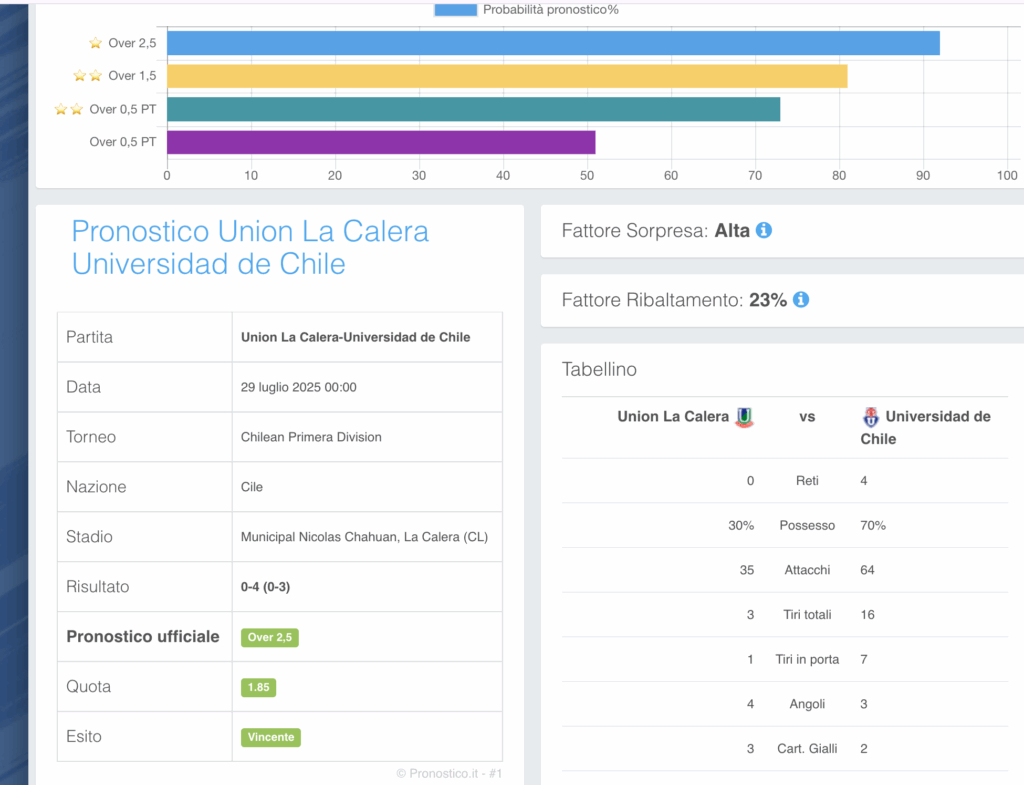
Task: Click the Angoli stat label
Action: click(x=807, y=704)
